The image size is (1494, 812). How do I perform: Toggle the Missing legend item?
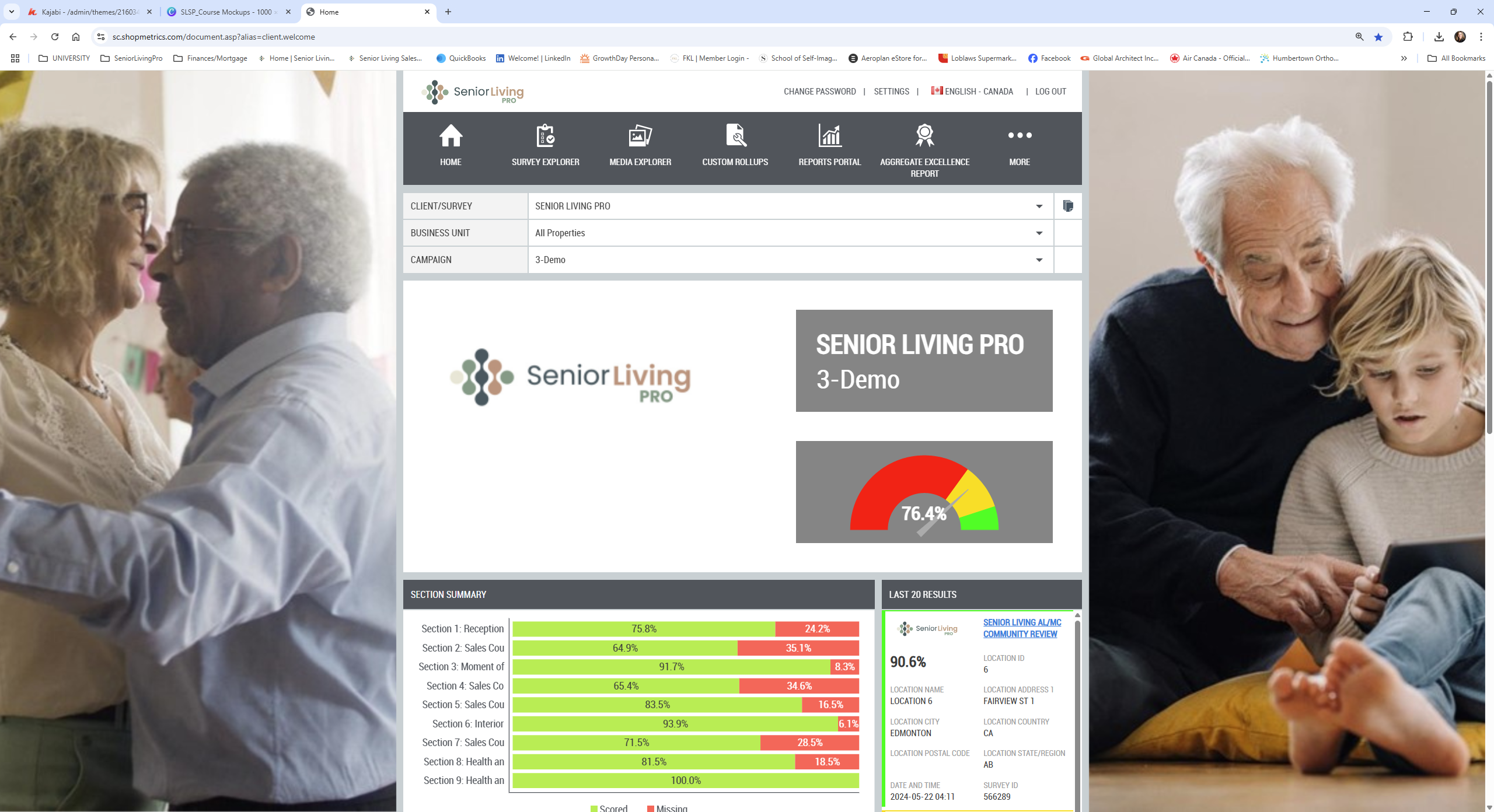tap(667, 808)
